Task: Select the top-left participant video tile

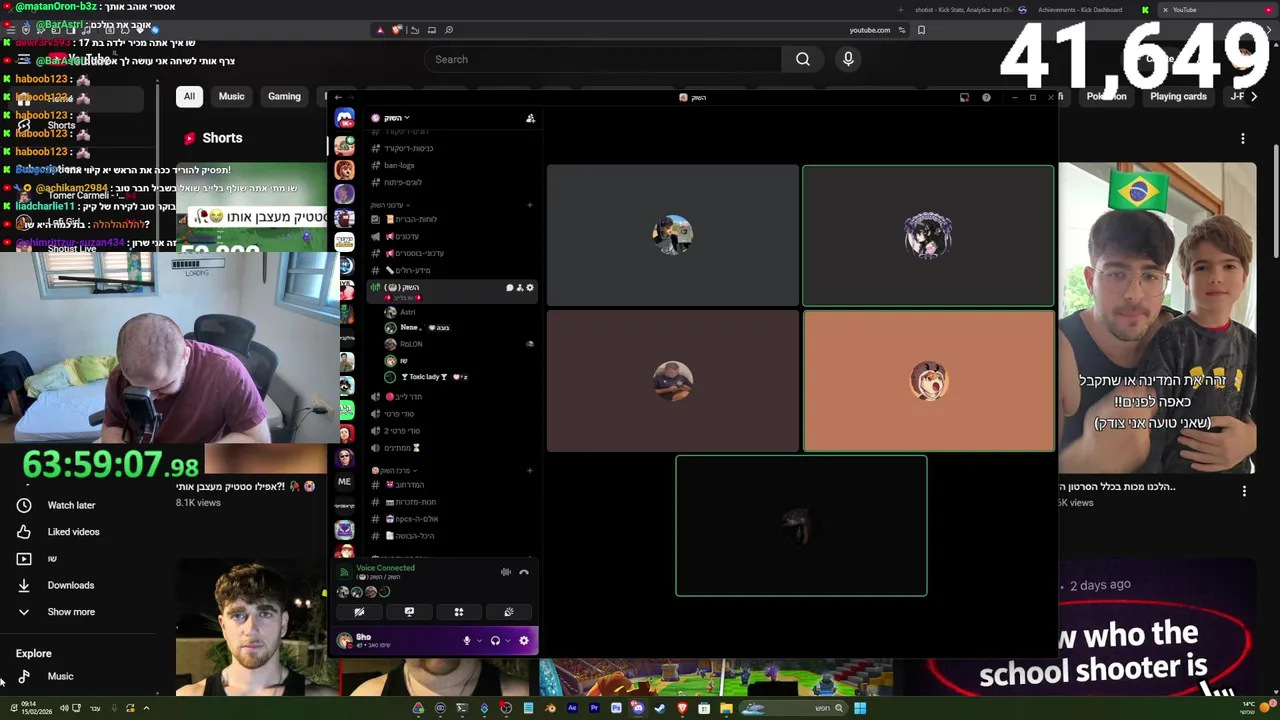Action: [x=673, y=235]
